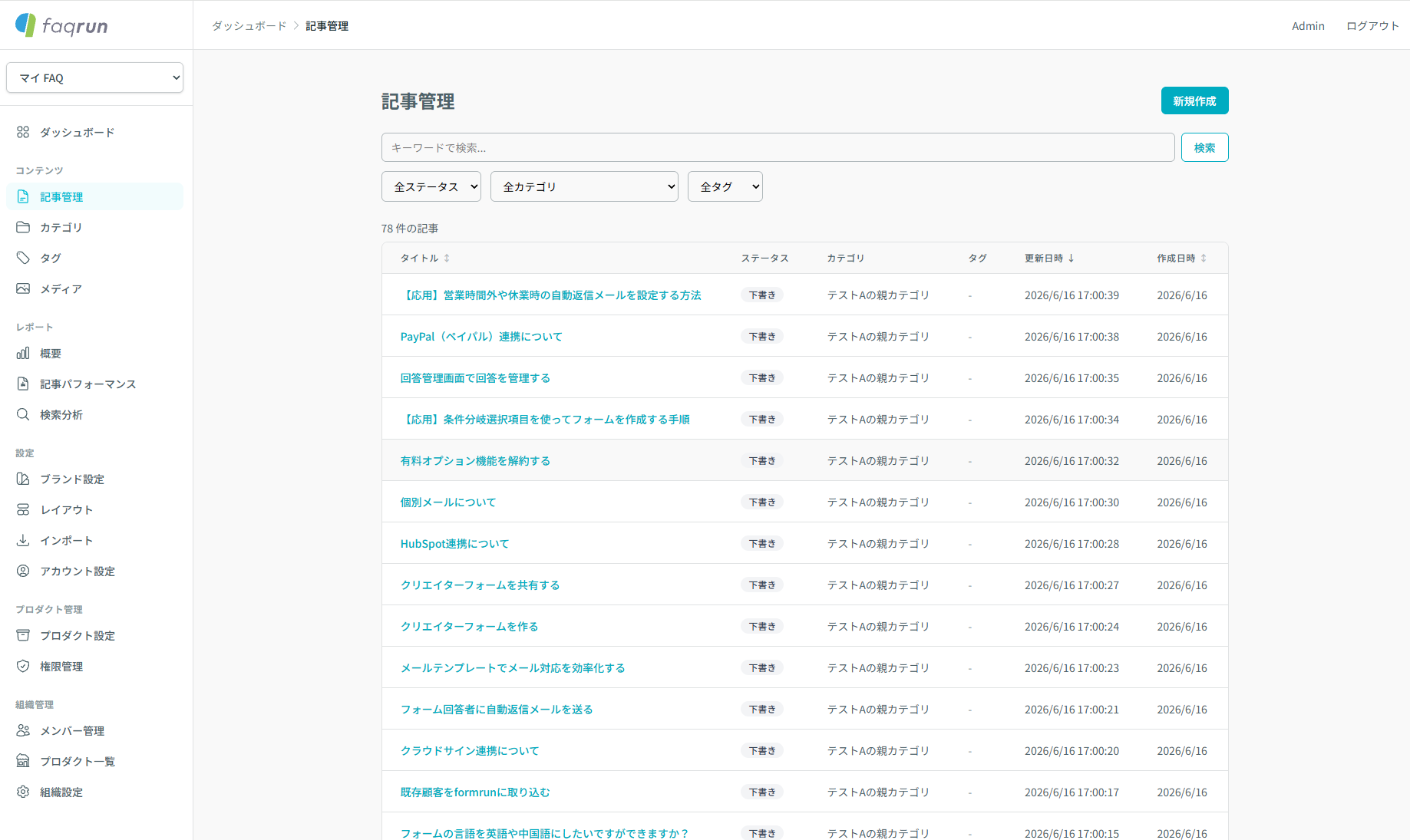Open article HubSpot連携について
Viewport: 1410px width, 840px height.
[454, 543]
